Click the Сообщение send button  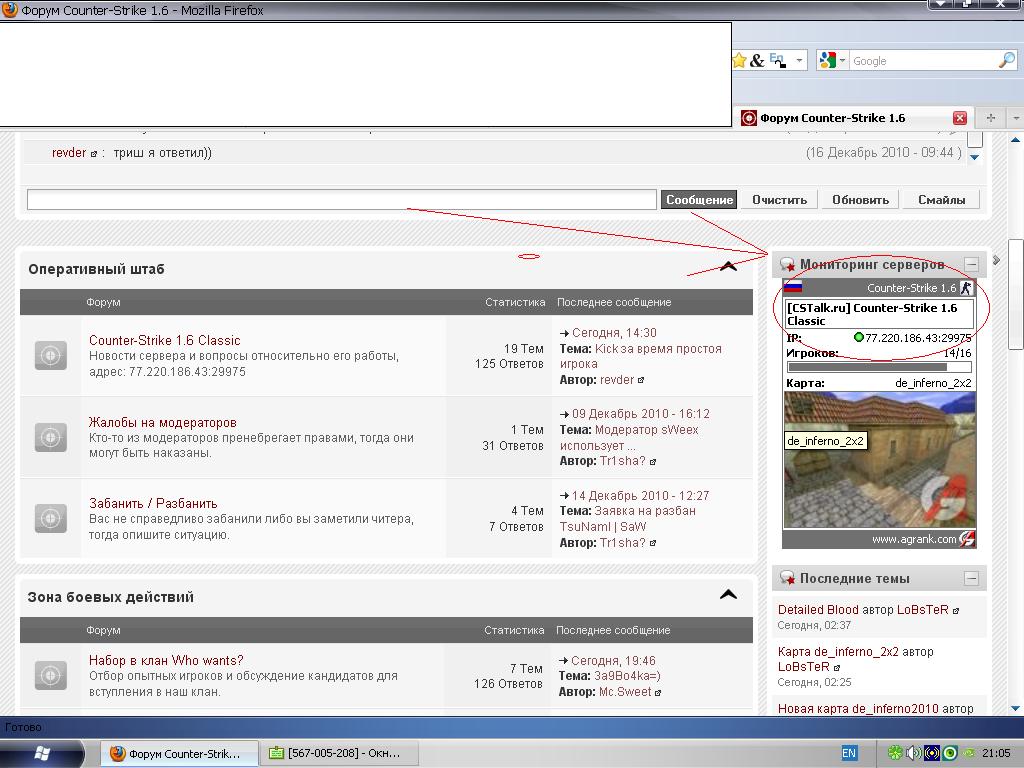click(699, 200)
